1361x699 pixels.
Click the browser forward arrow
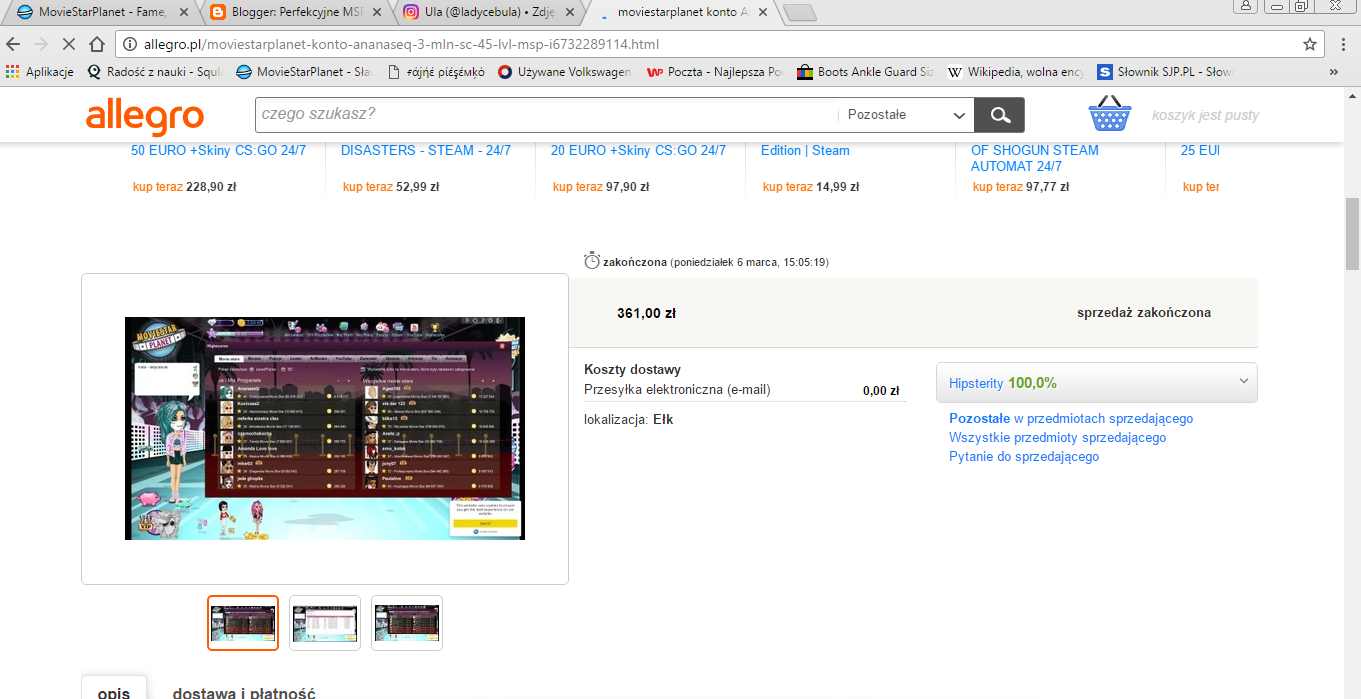41,45
